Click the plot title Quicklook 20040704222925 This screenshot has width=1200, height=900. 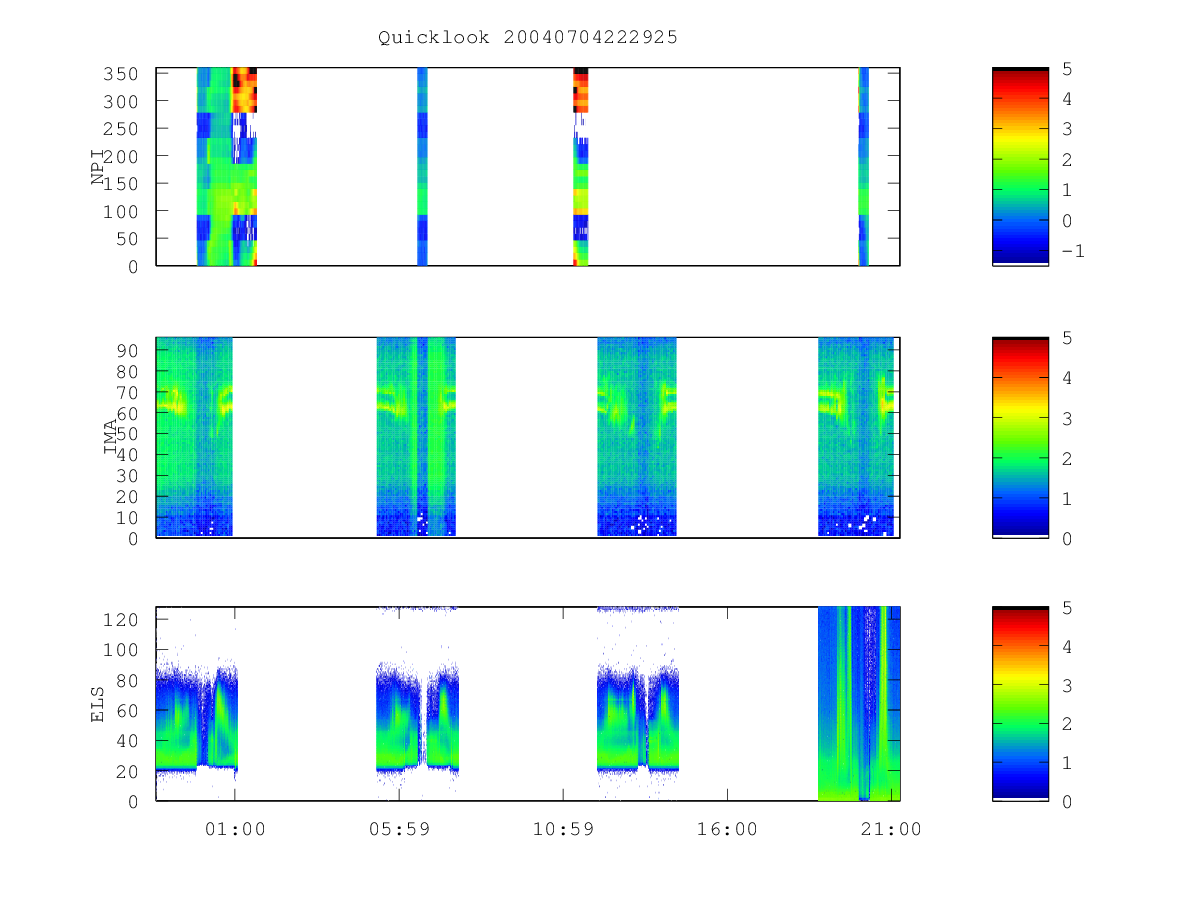[x=528, y=37]
